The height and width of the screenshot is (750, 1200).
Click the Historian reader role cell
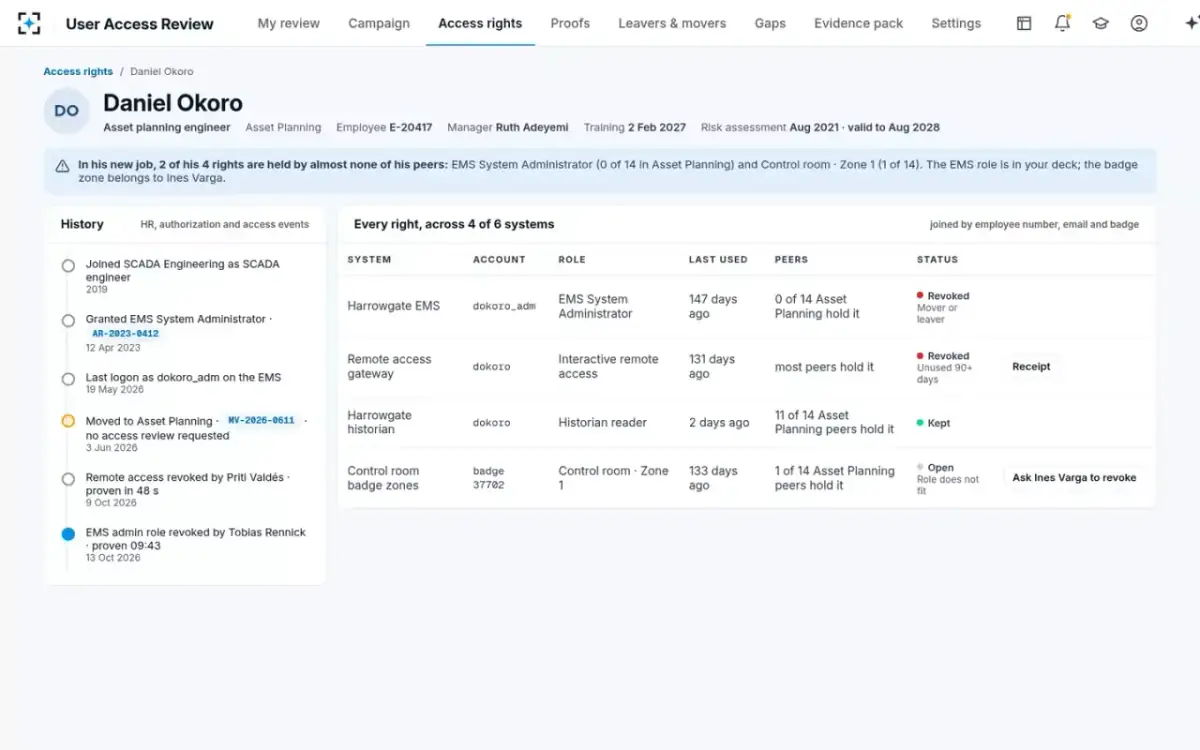tap(602, 423)
